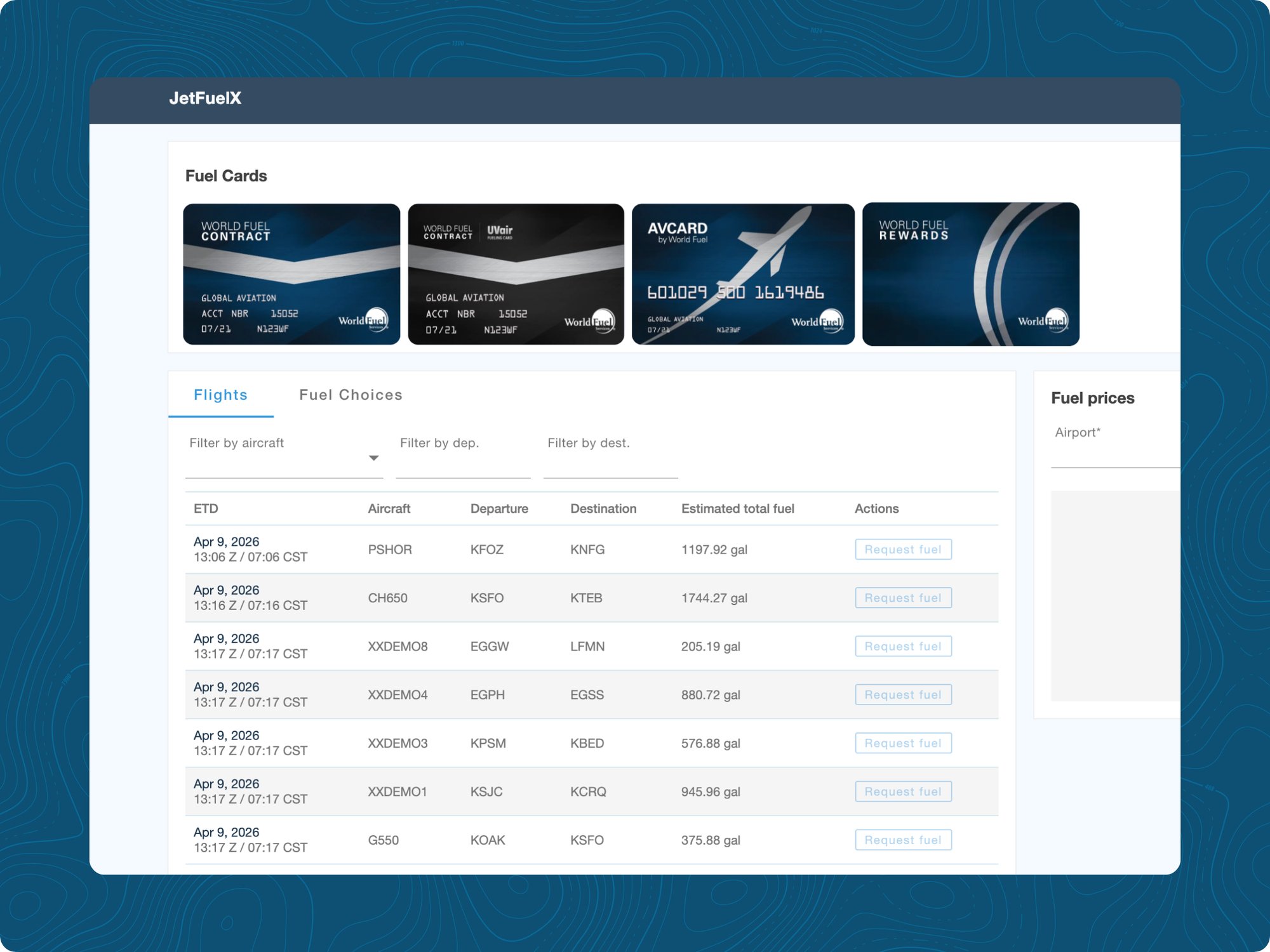Click the Fuel prices heading

click(1092, 398)
